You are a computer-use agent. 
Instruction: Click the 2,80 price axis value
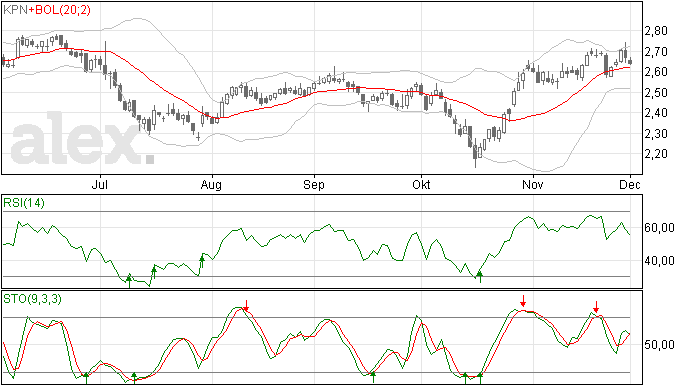[x=656, y=31]
